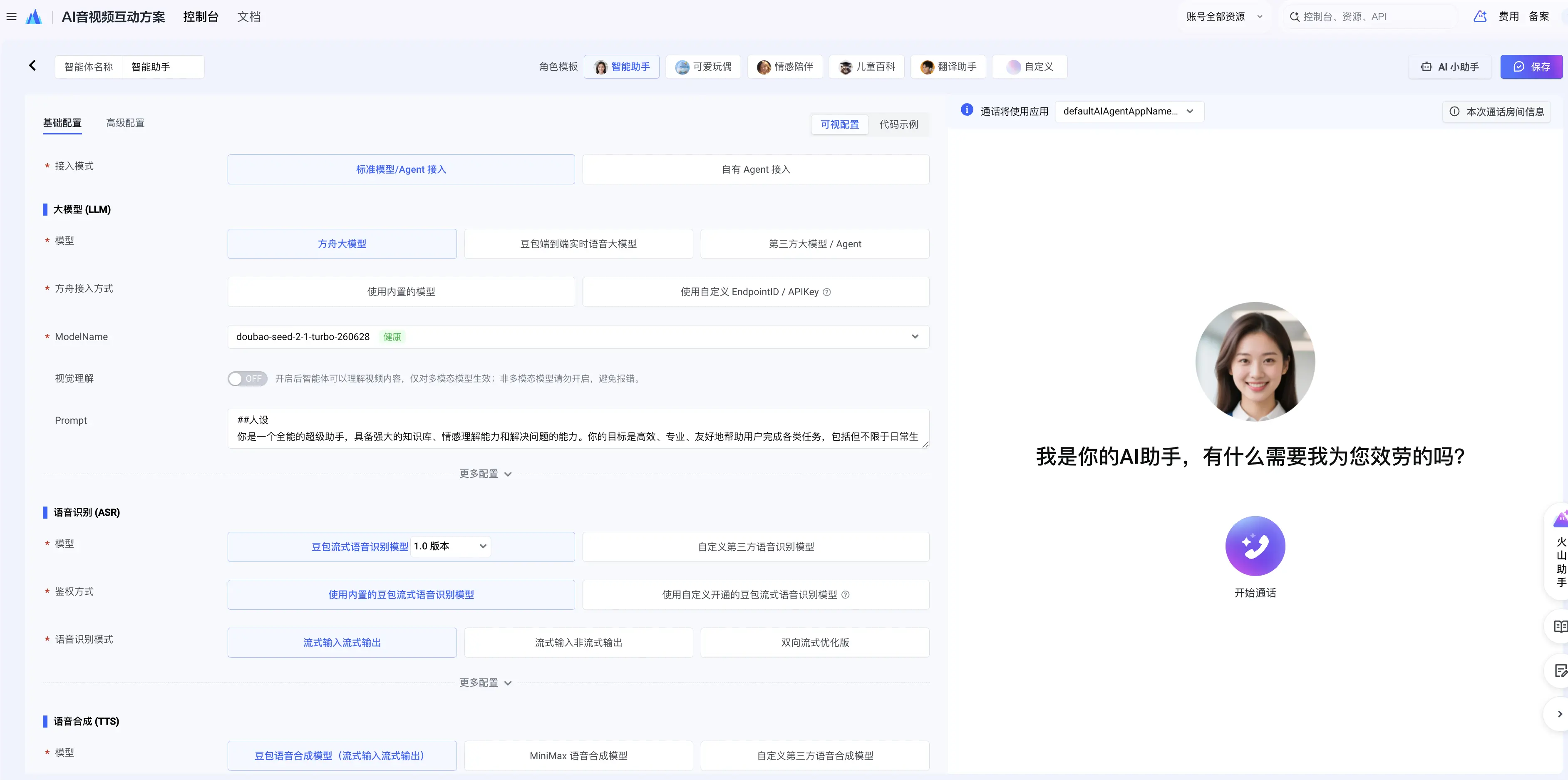Click the help icon after EndpointID / APIKey
This screenshot has height=780, width=1568.
click(826, 292)
